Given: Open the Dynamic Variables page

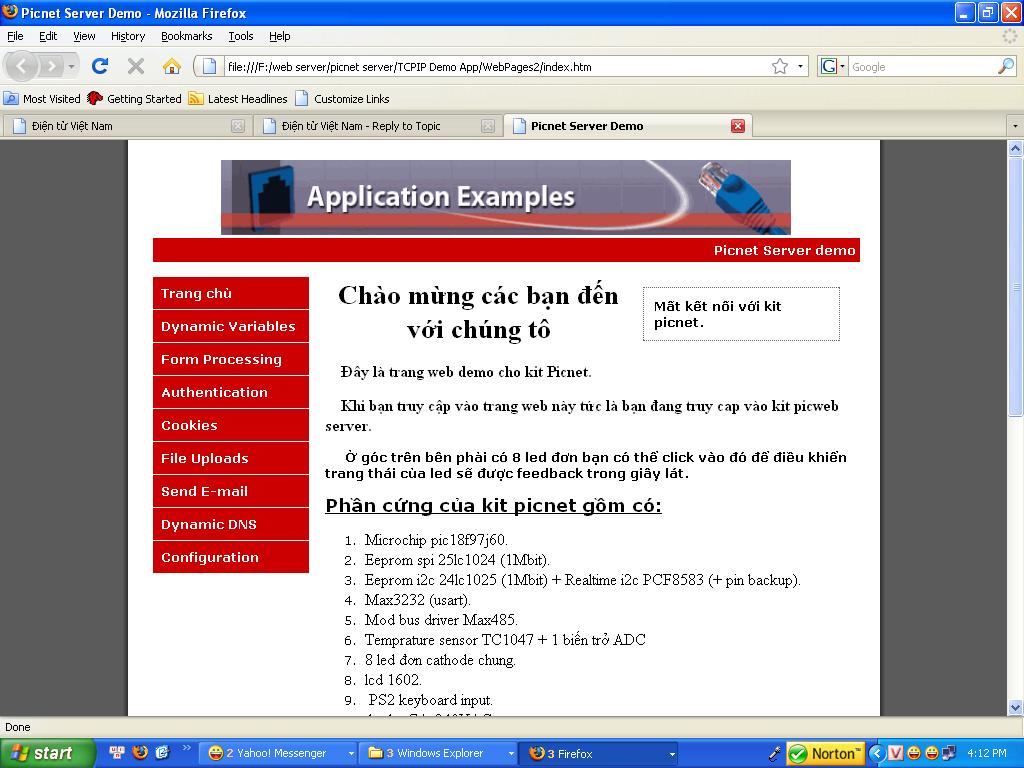Looking at the screenshot, I should point(231,327).
